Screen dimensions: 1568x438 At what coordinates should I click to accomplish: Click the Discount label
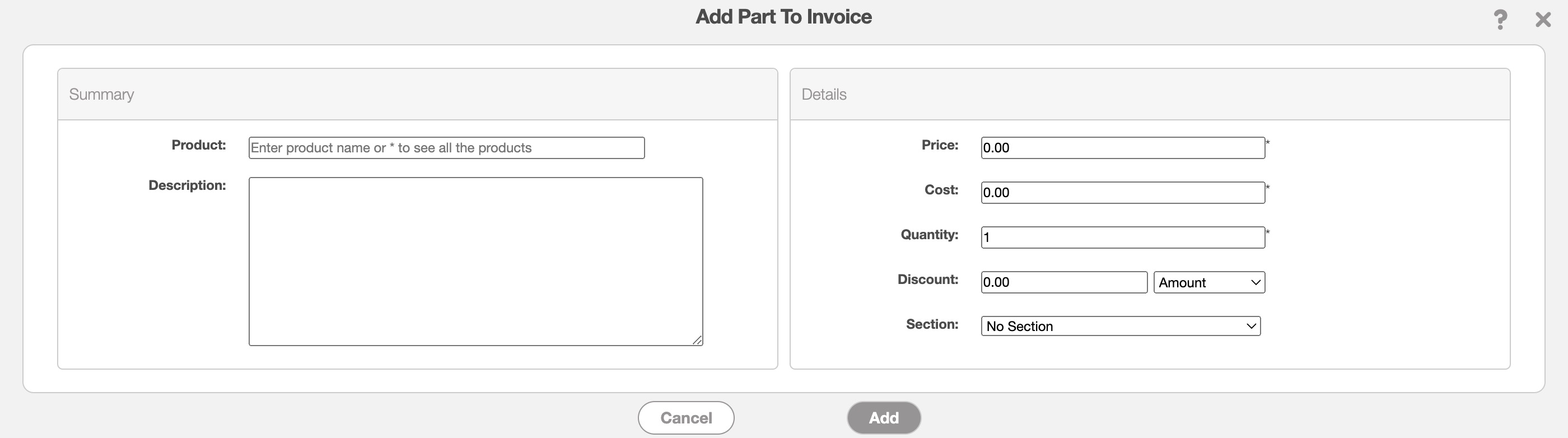pyautogui.click(x=928, y=279)
